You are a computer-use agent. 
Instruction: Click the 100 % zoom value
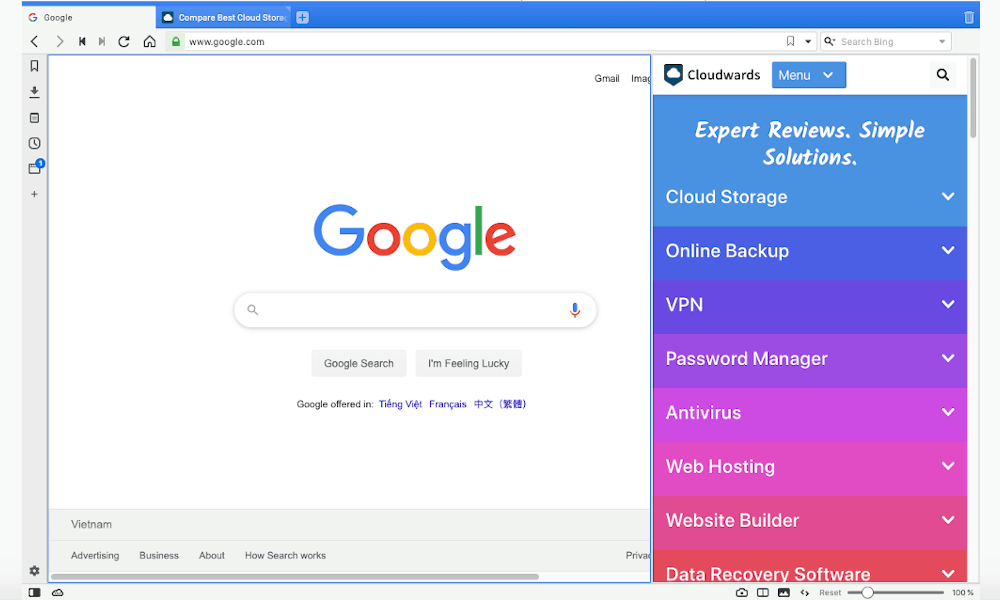coord(963,592)
